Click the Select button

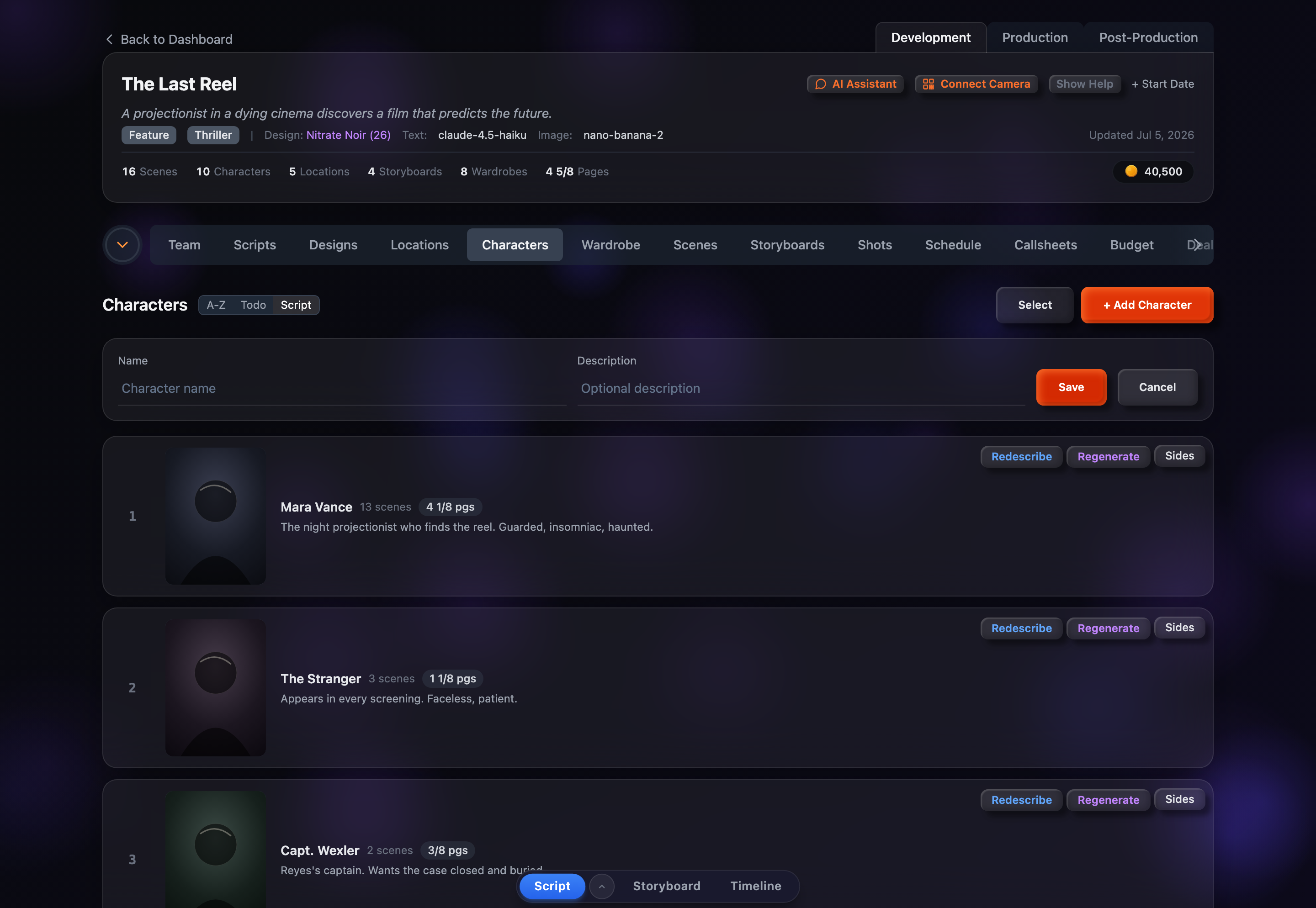click(x=1035, y=305)
